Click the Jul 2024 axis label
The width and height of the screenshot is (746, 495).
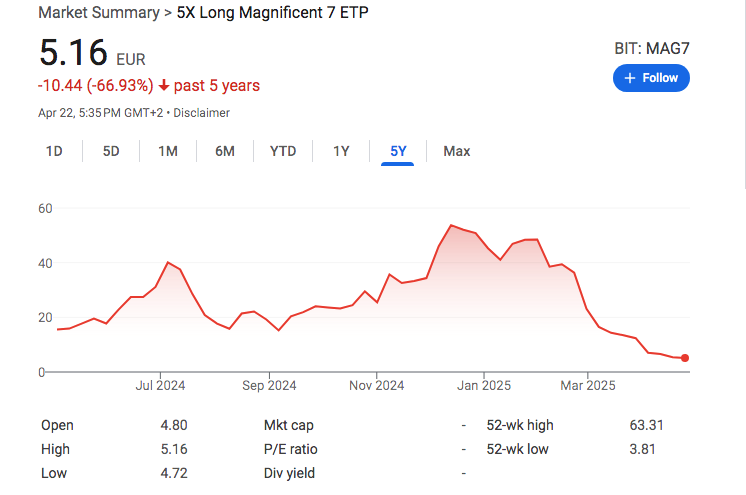coord(159,385)
